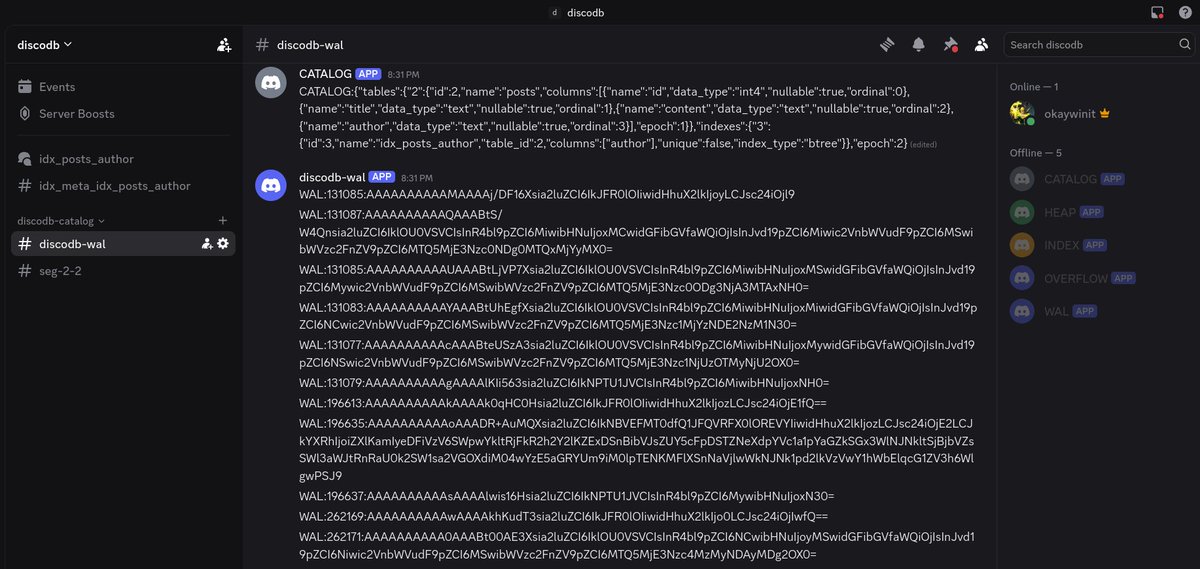Click the APP badge next to CATALOG message

[x=369, y=74]
